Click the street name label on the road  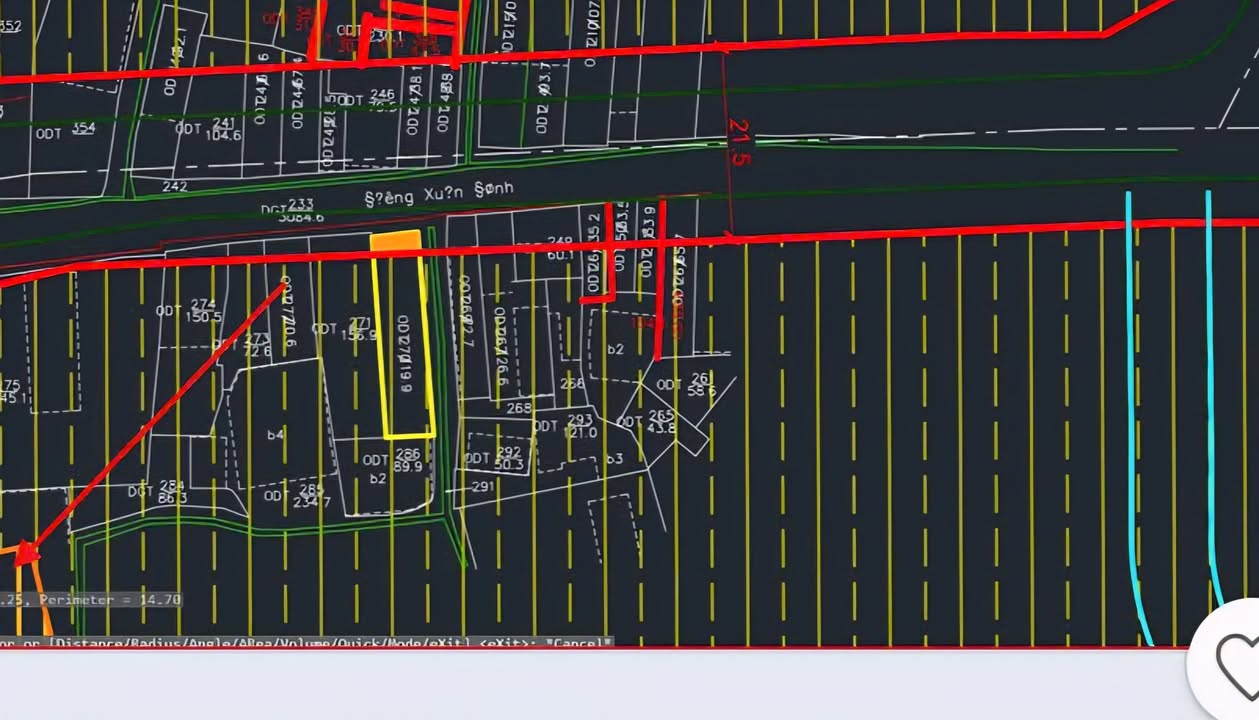click(x=440, y=193)
